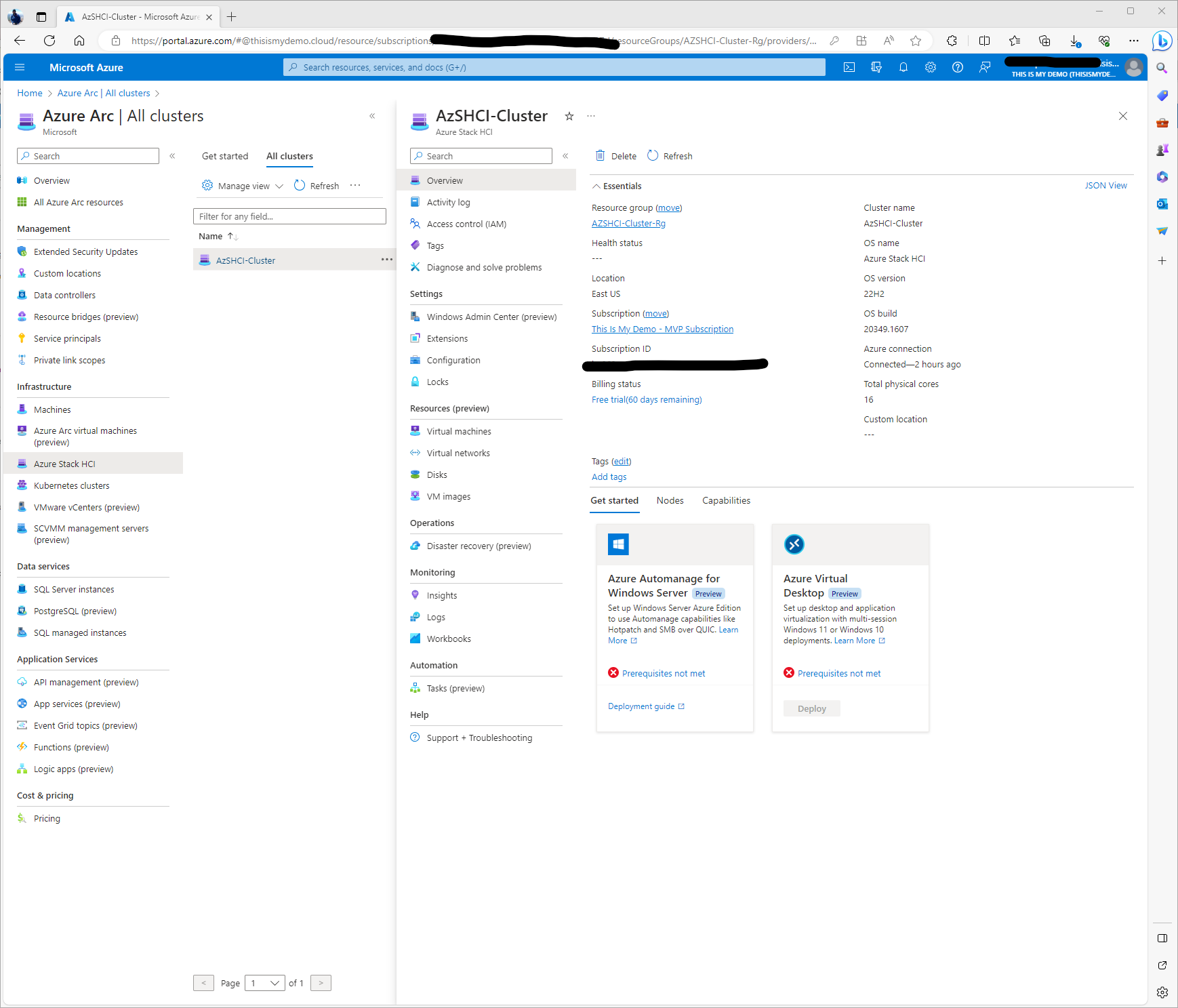Open Windows Admin Center (preview) settings
Viewport: 1178px width, 1008px height.
491,317
